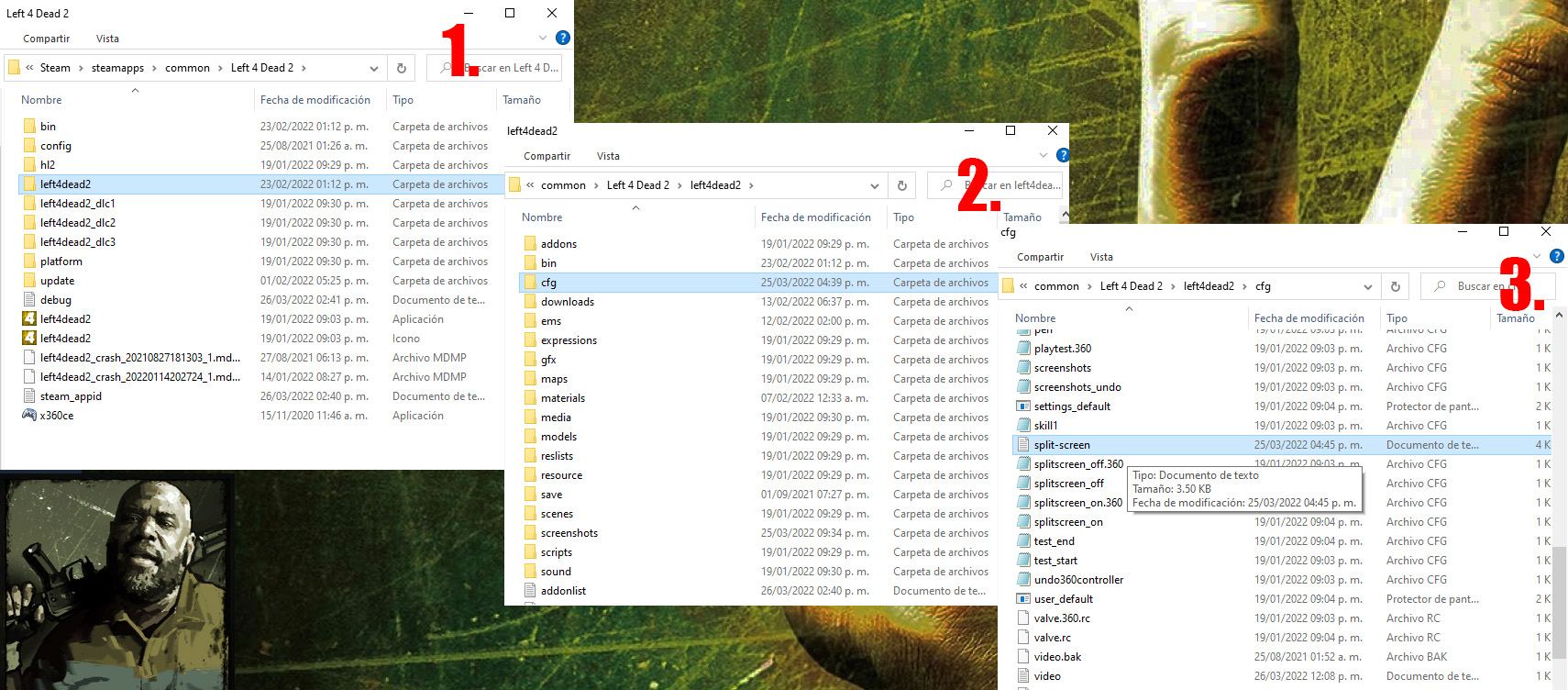Click the user_default screensaver file icon
1568x690 pixels.
coord(1023,599)
